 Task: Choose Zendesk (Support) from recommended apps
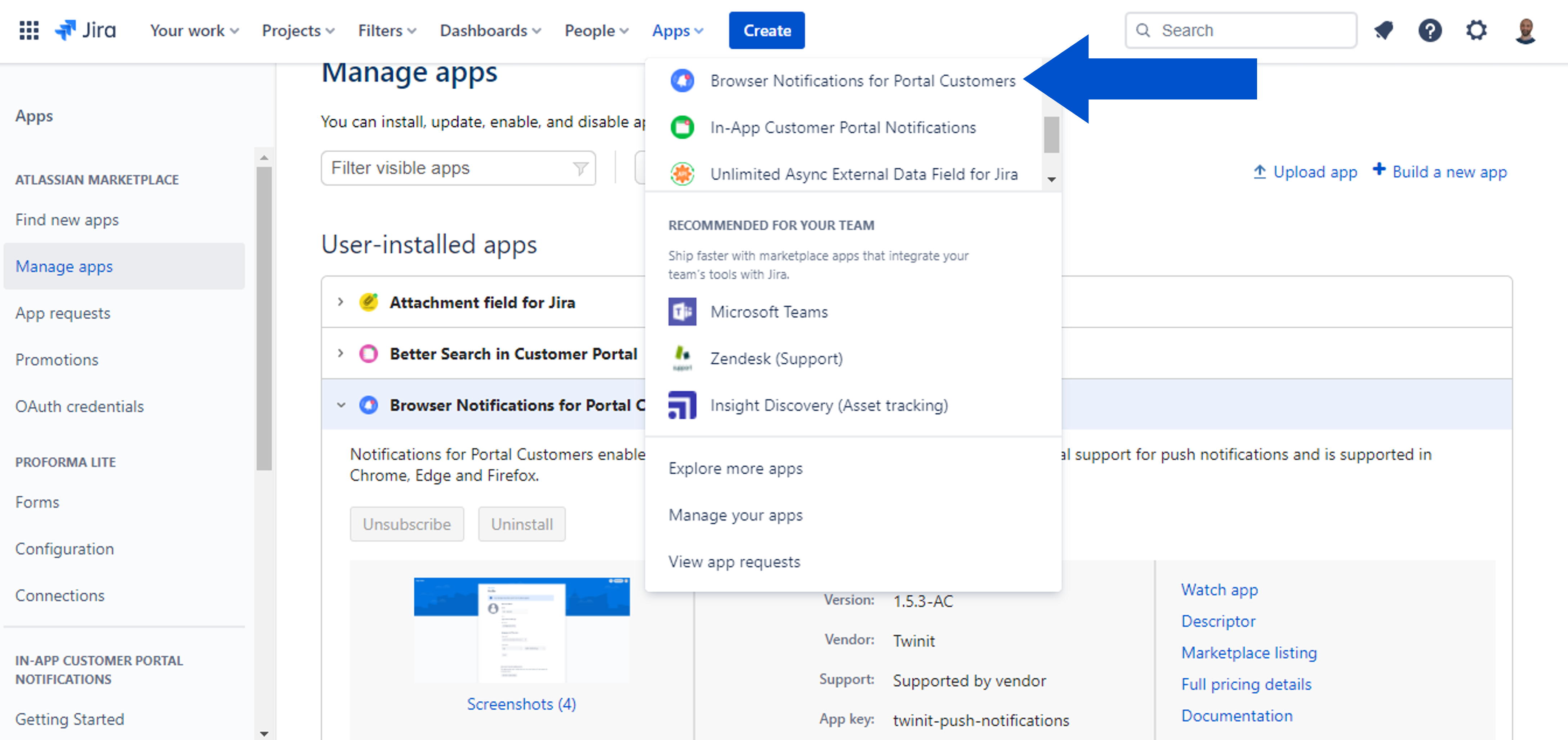pyautogui.click(x=853, y=358)
